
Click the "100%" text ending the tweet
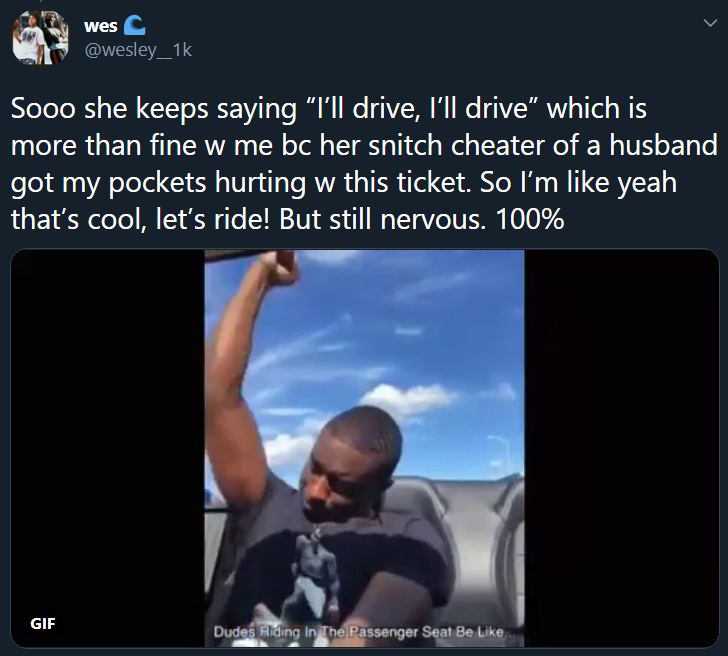tap(530, 219)
